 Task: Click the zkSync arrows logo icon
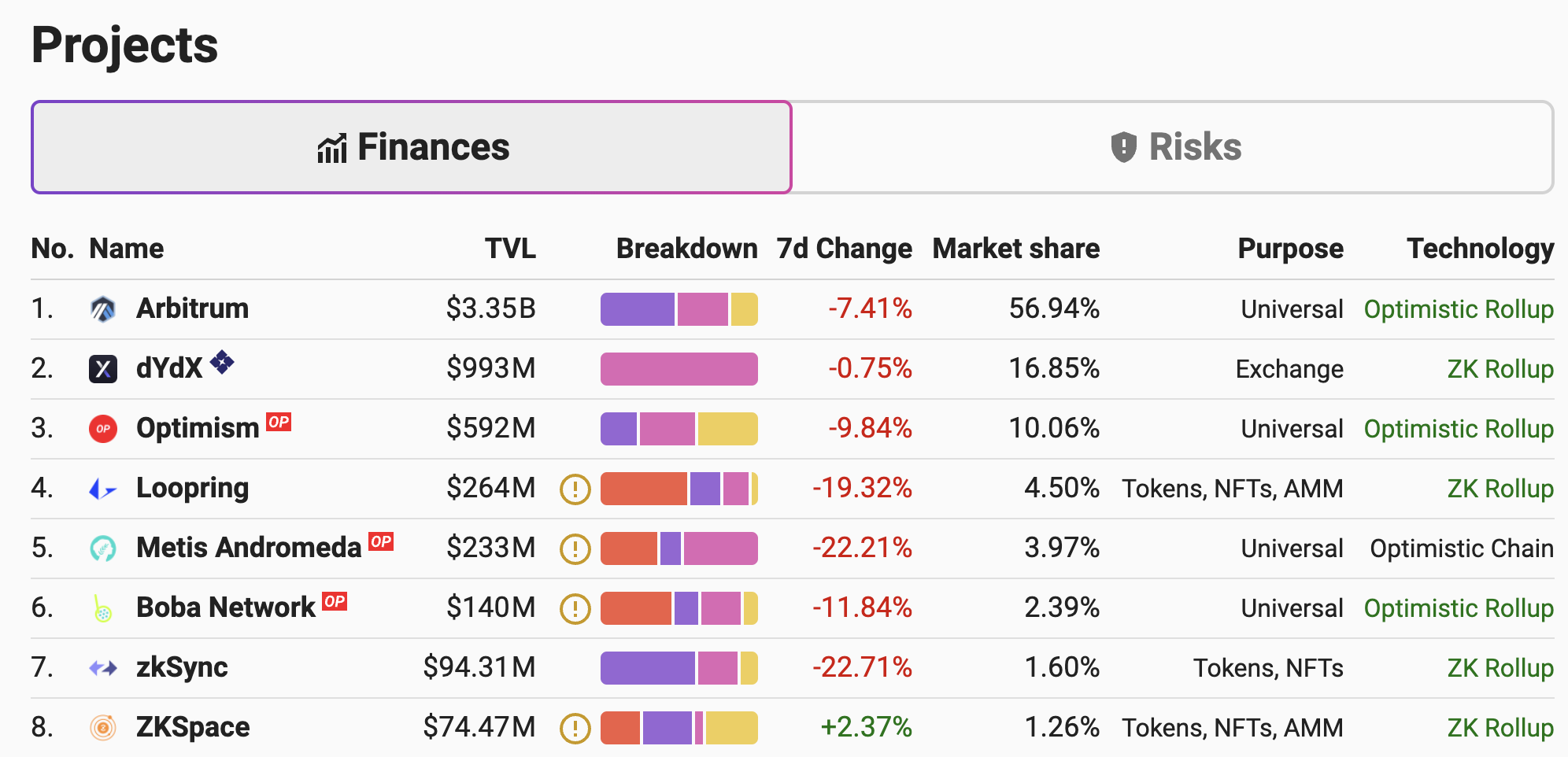tap(103, 668)
